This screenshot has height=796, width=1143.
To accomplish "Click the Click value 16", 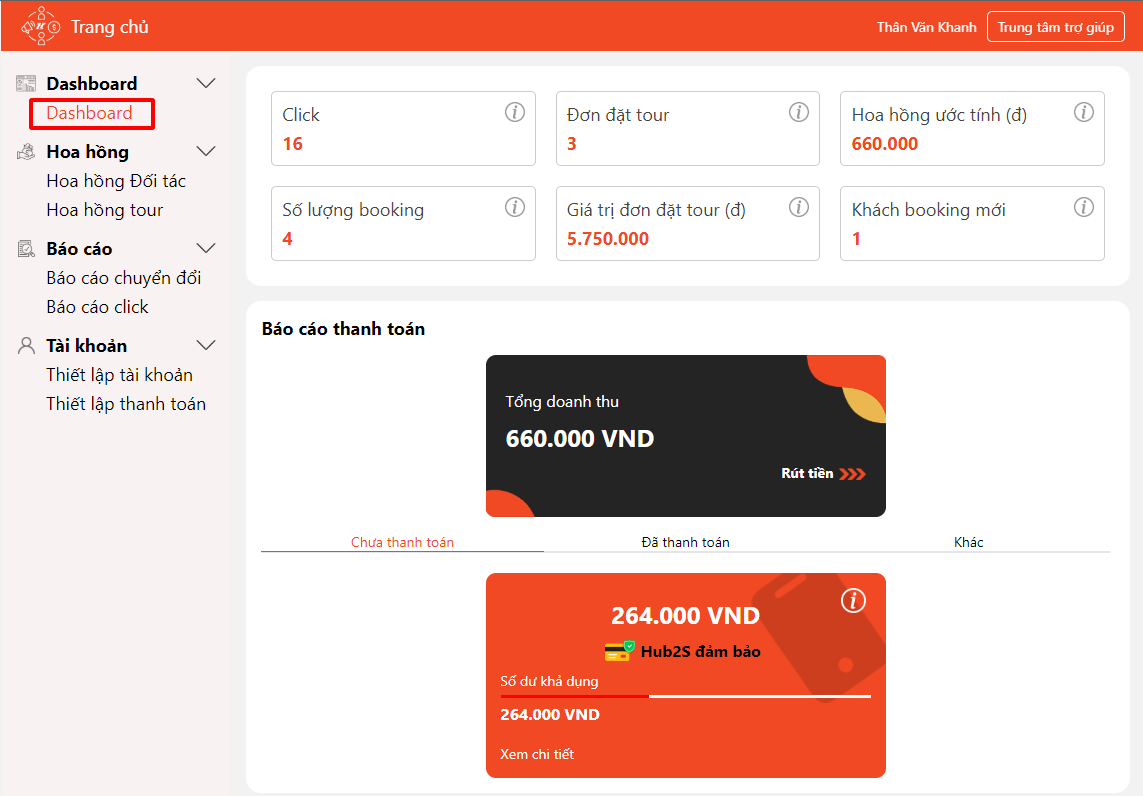I will tap(292, 144).
